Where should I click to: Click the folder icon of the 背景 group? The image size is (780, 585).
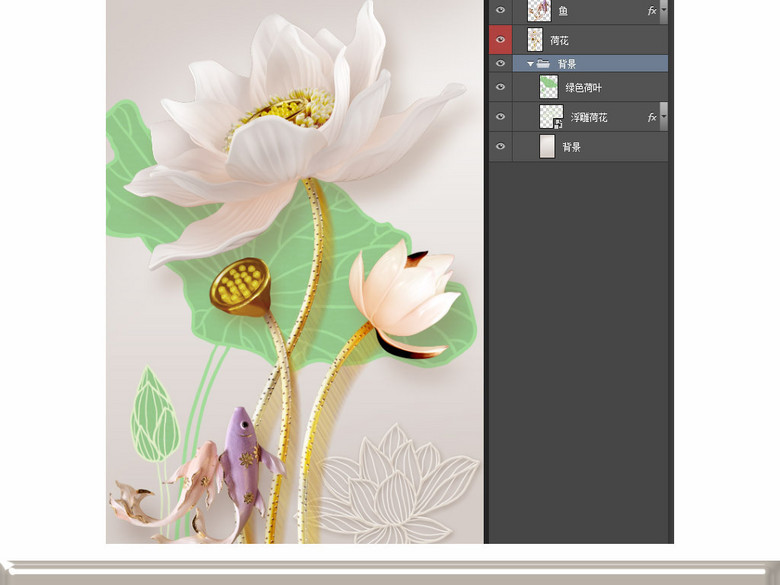[543, 64]
